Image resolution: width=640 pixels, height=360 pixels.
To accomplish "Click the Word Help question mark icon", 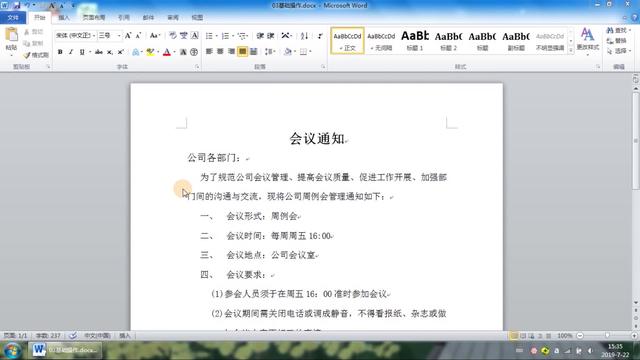I will (634, 18).
